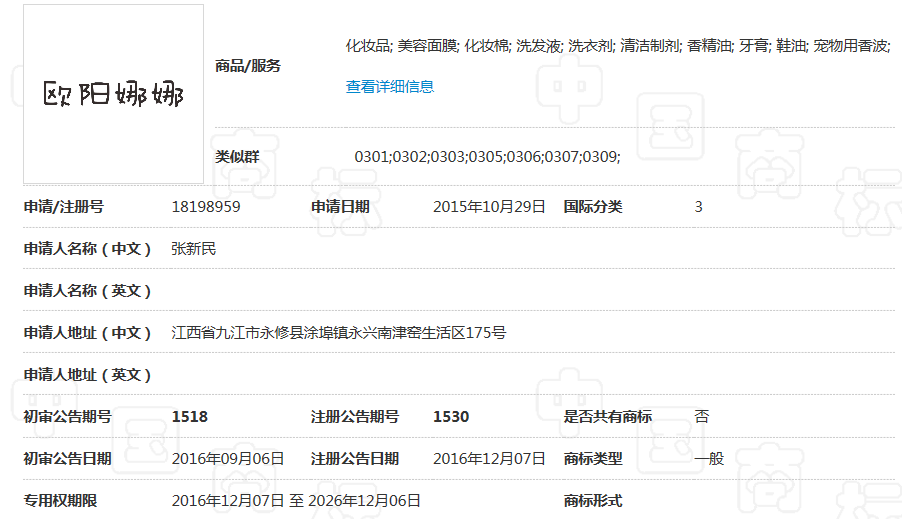This screenshot has height=519, width=902.
Task: Select the applicant address in 江西省九江市
Action: point(339,332)
